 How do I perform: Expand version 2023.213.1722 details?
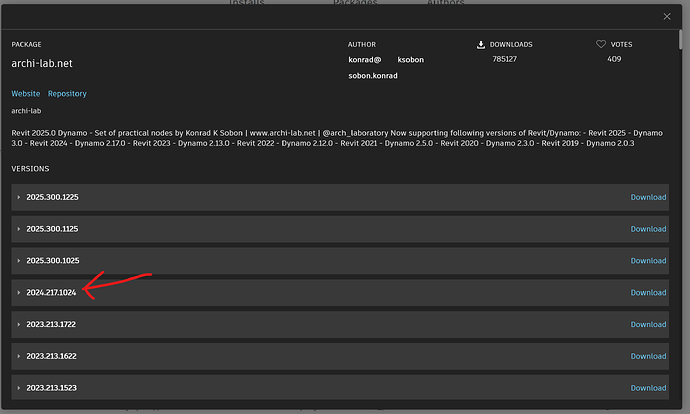point(18,324)
